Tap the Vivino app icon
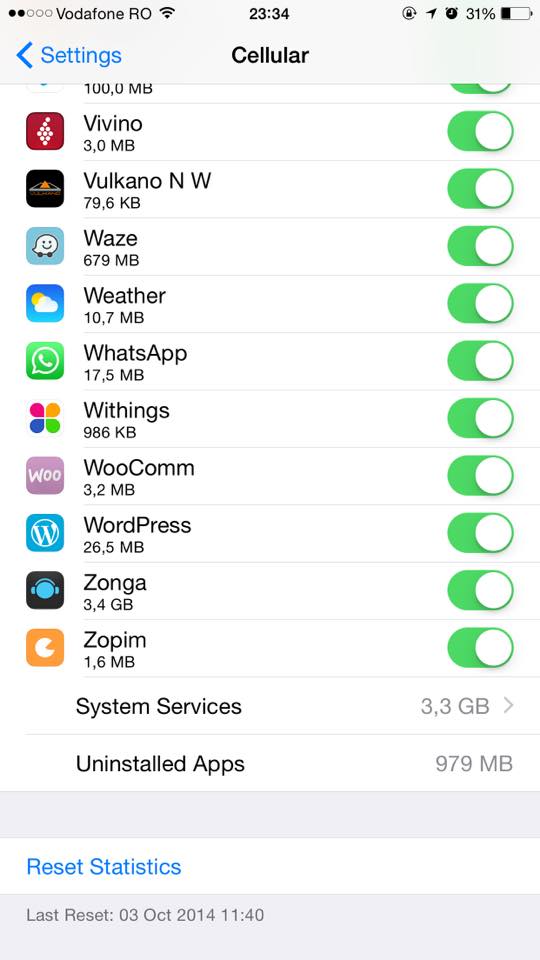 [45, 131]
